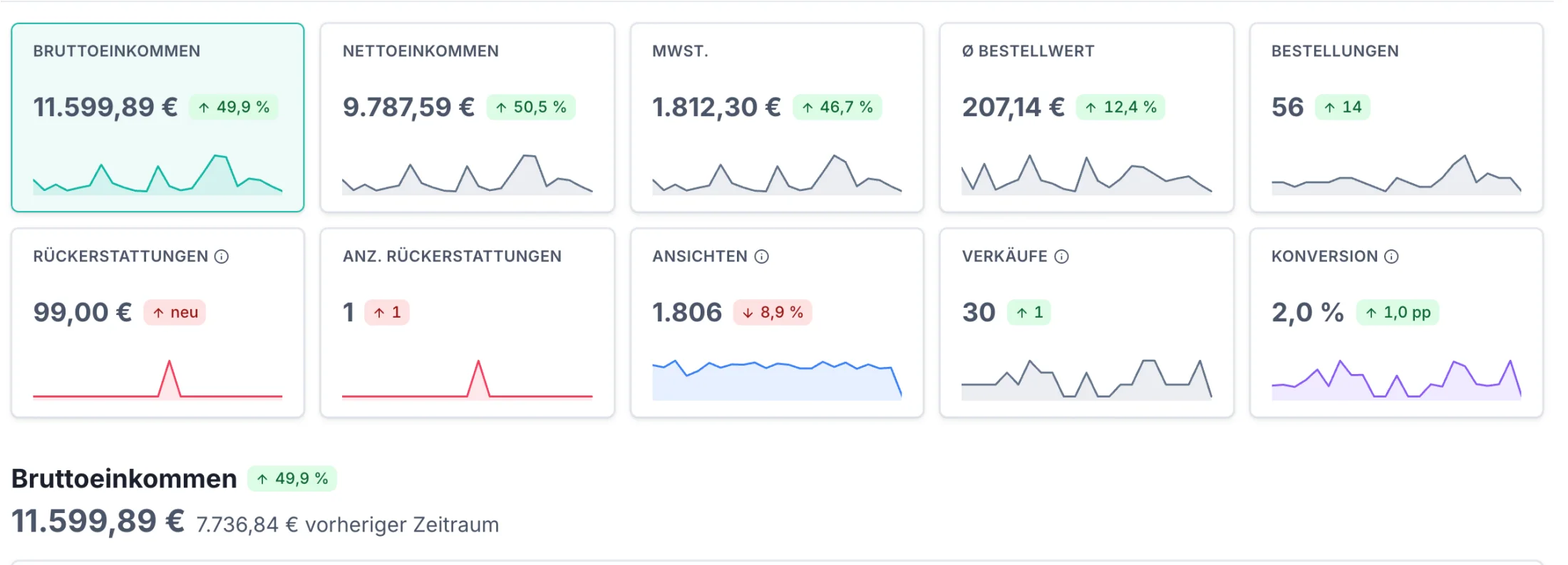
Task: Select the Ø Bestellwert card
Action: (1087, 118)
